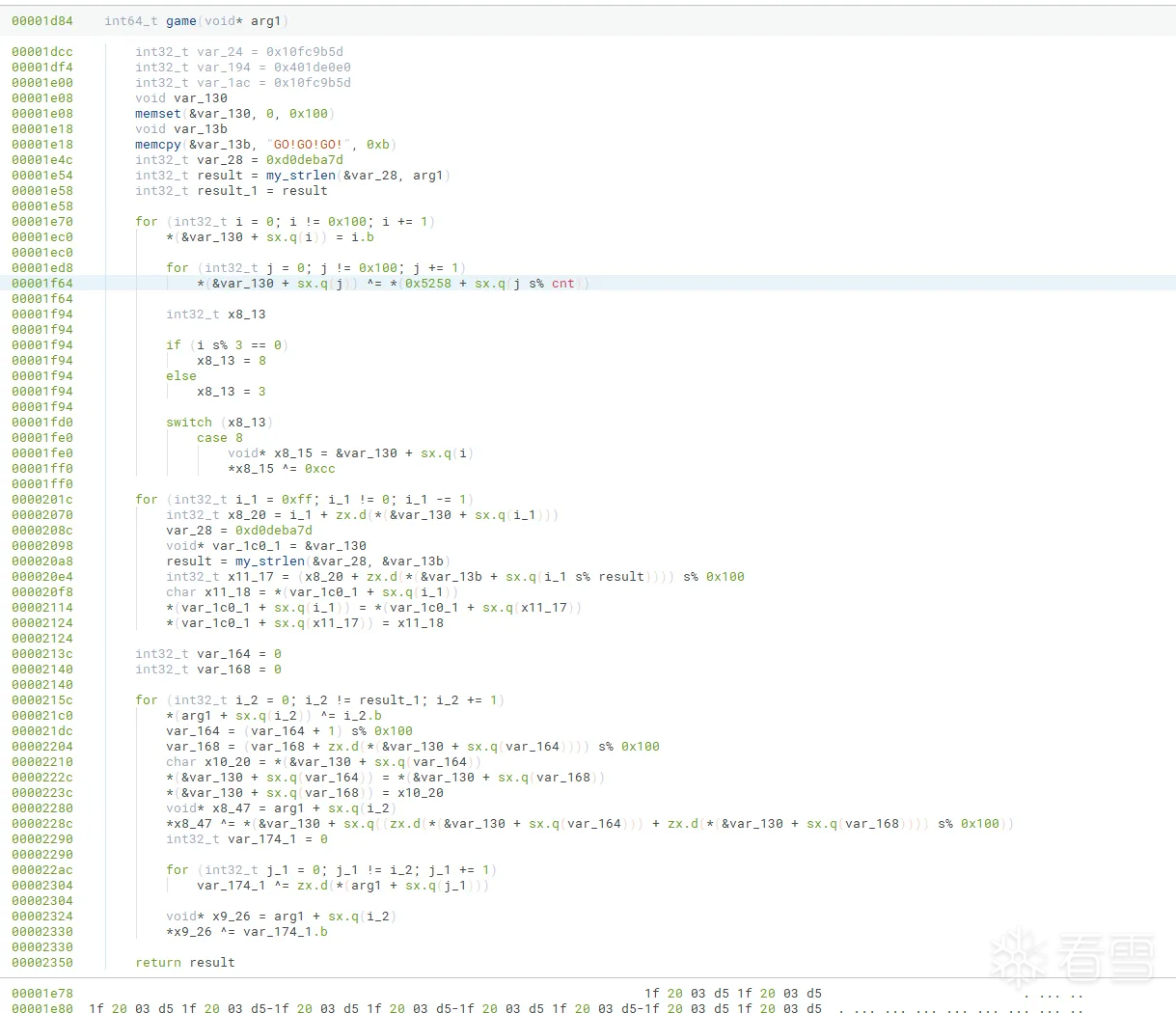Click address 00001e70
The width and height of the screenshot is (1176, 1013).
click(x=41, y=222)
